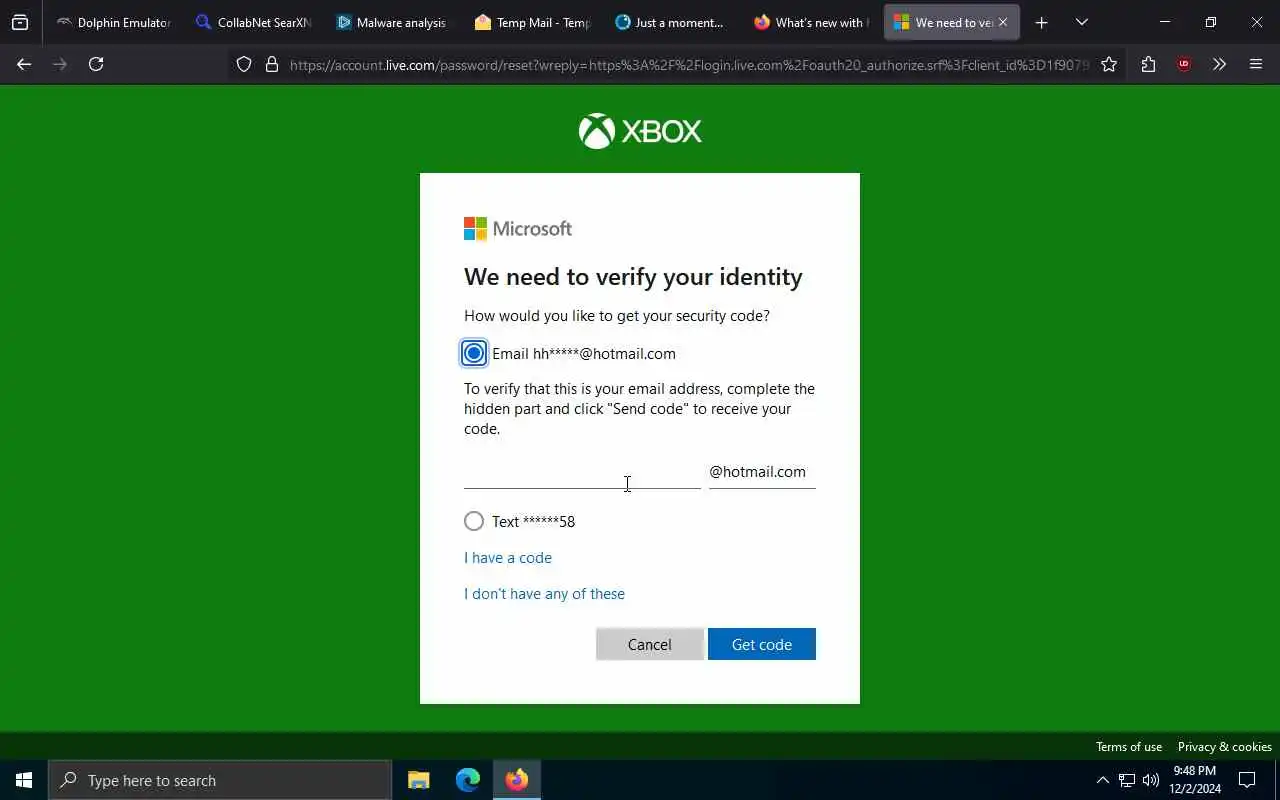Click the taskbar search box
The width and height of the screenshot is (1280, 800).
point(220,780)
